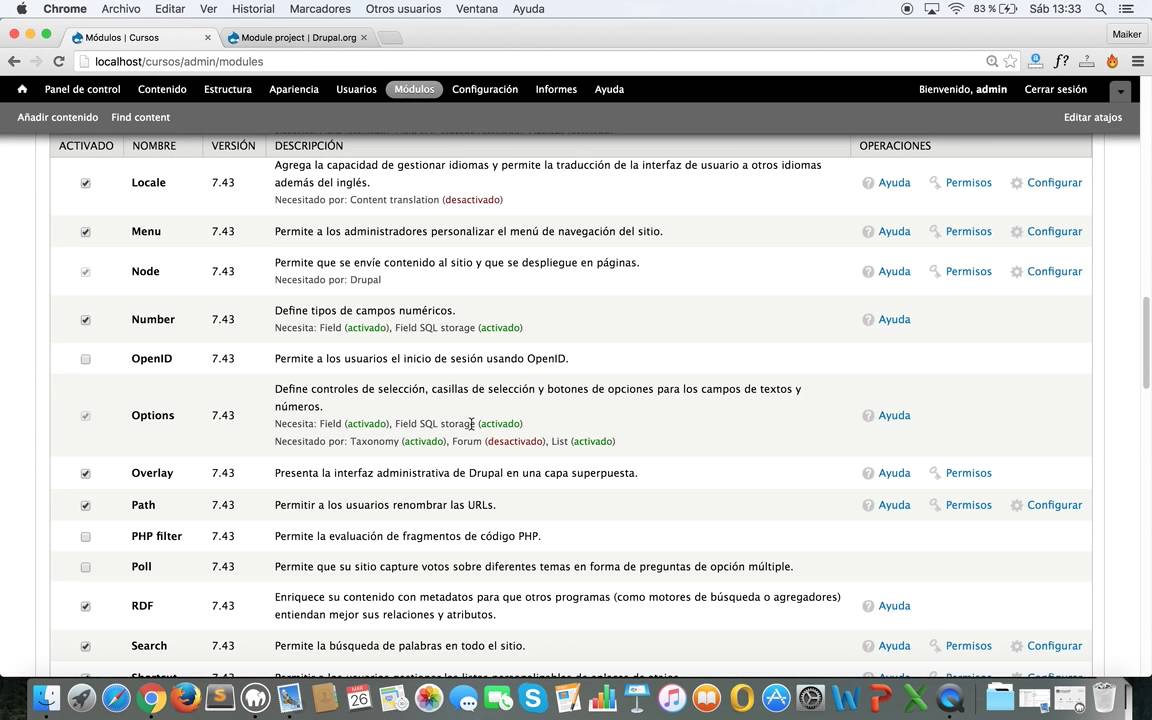The width and height of the screenshot is (1152, 720).
Task: Open Finder from the dock
Action: 47,698
